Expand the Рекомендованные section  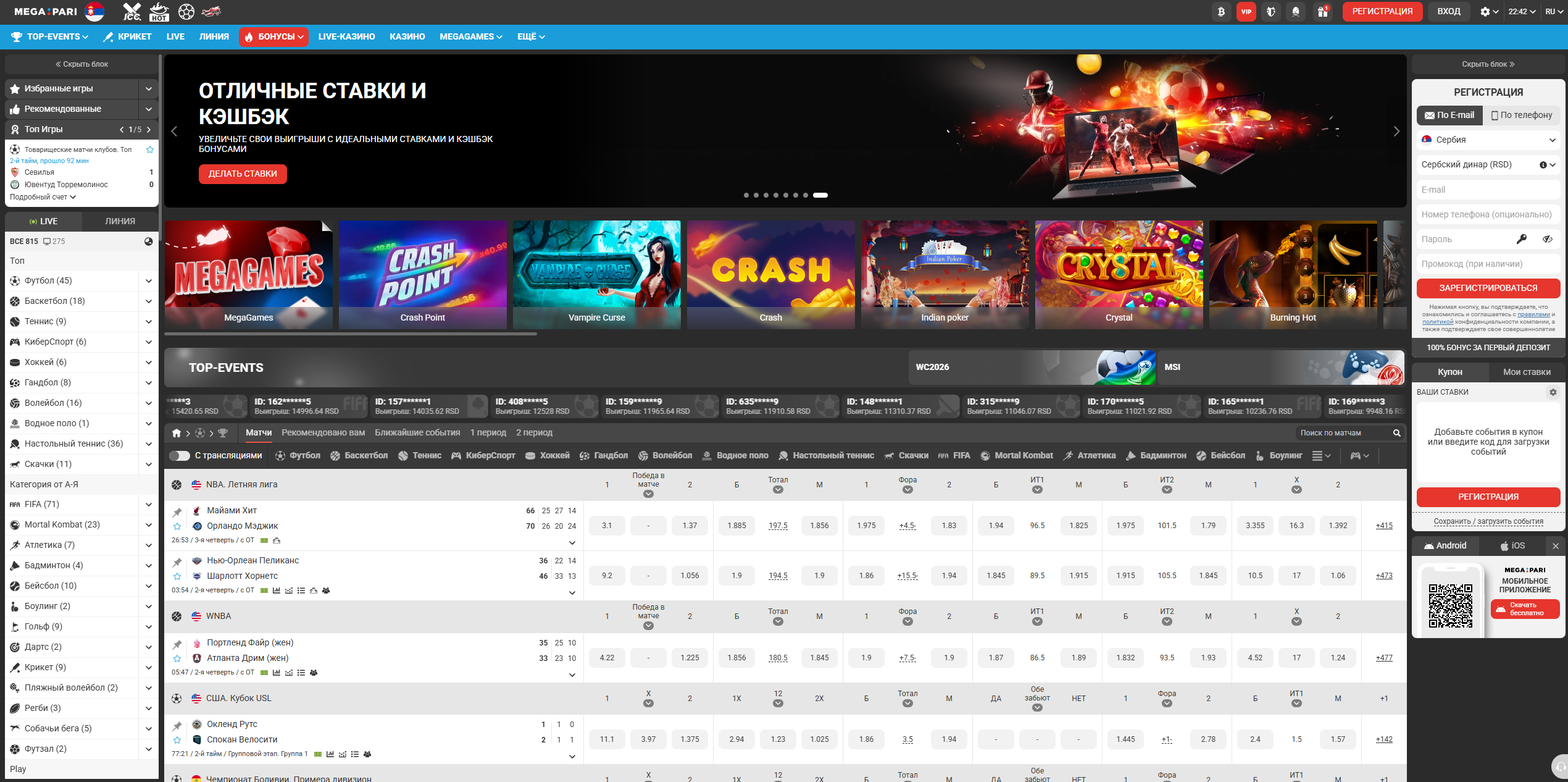coord(149,109)
